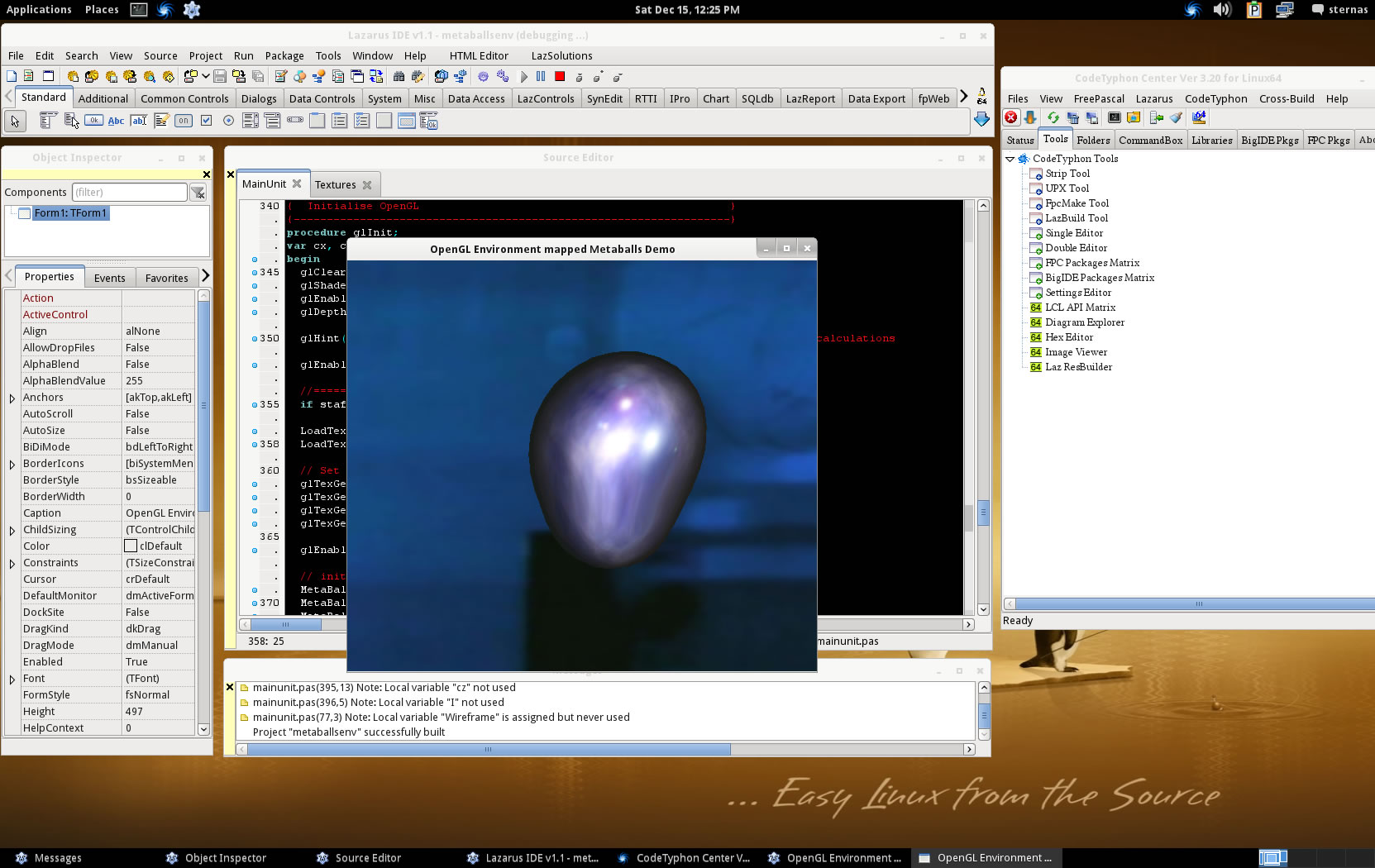Open the volume speaker icon in top panel
Viewport: 1375px width, 868px height.
pos(1222,10)
